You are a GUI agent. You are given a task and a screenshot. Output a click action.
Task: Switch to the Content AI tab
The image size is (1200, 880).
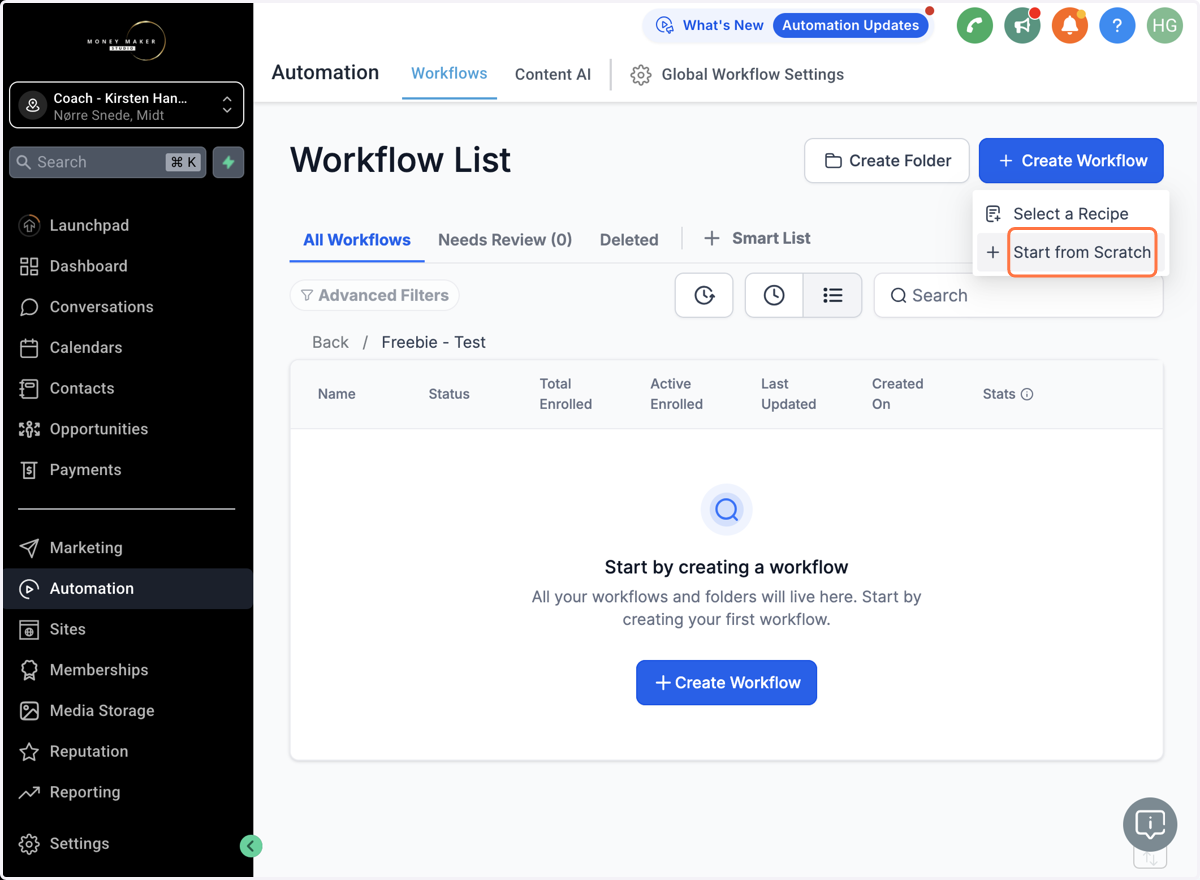tap(553, 74)
